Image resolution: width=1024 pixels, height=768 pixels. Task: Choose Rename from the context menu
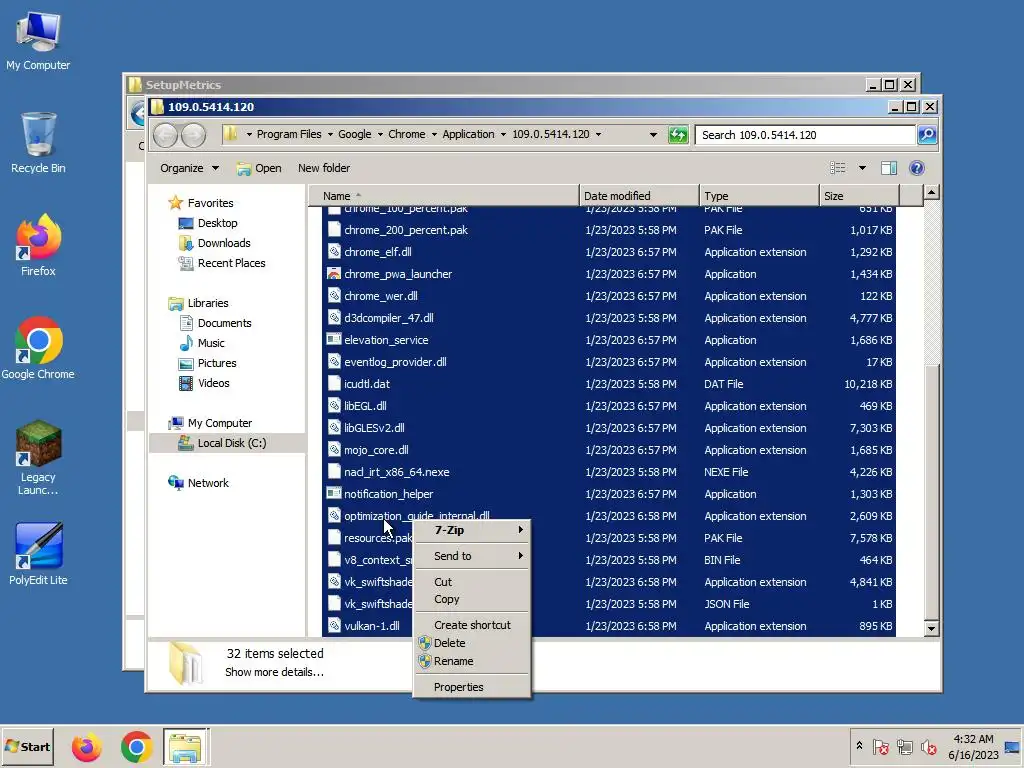point(472,662)
